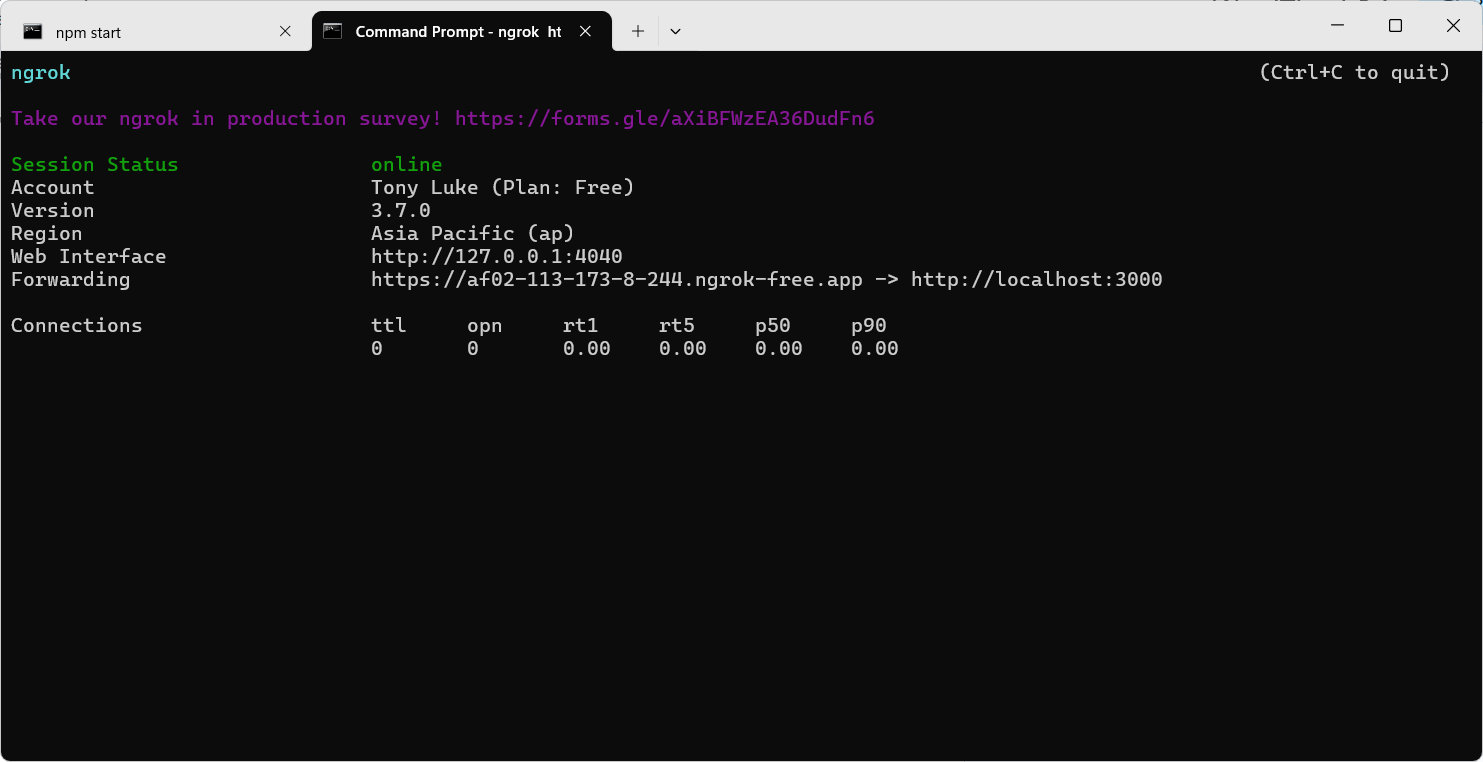Click the Tony Luke account text
This screenshot has height=762, width=1483.
425,188
